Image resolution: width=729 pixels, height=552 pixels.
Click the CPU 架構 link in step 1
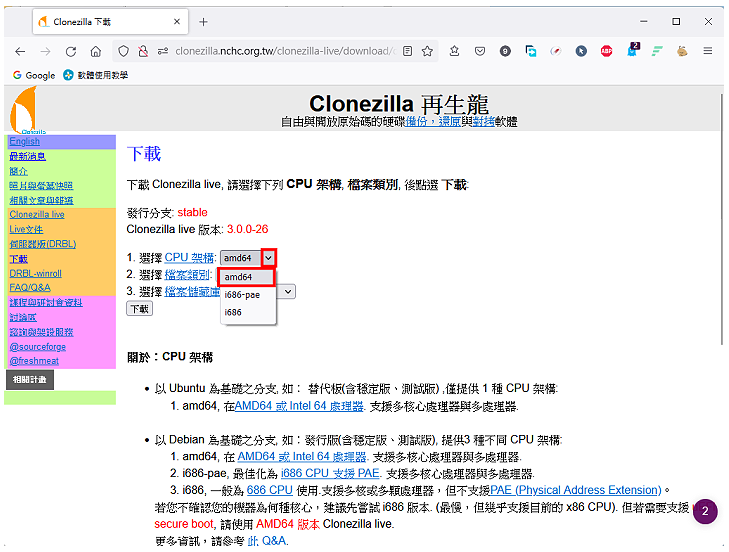(189, 258)
